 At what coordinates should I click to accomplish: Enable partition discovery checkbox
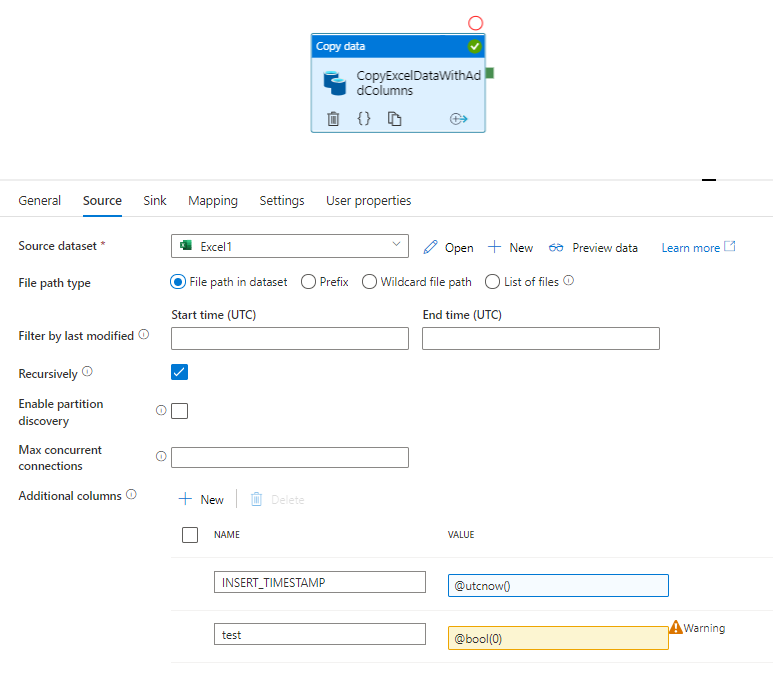coord(179,411)
